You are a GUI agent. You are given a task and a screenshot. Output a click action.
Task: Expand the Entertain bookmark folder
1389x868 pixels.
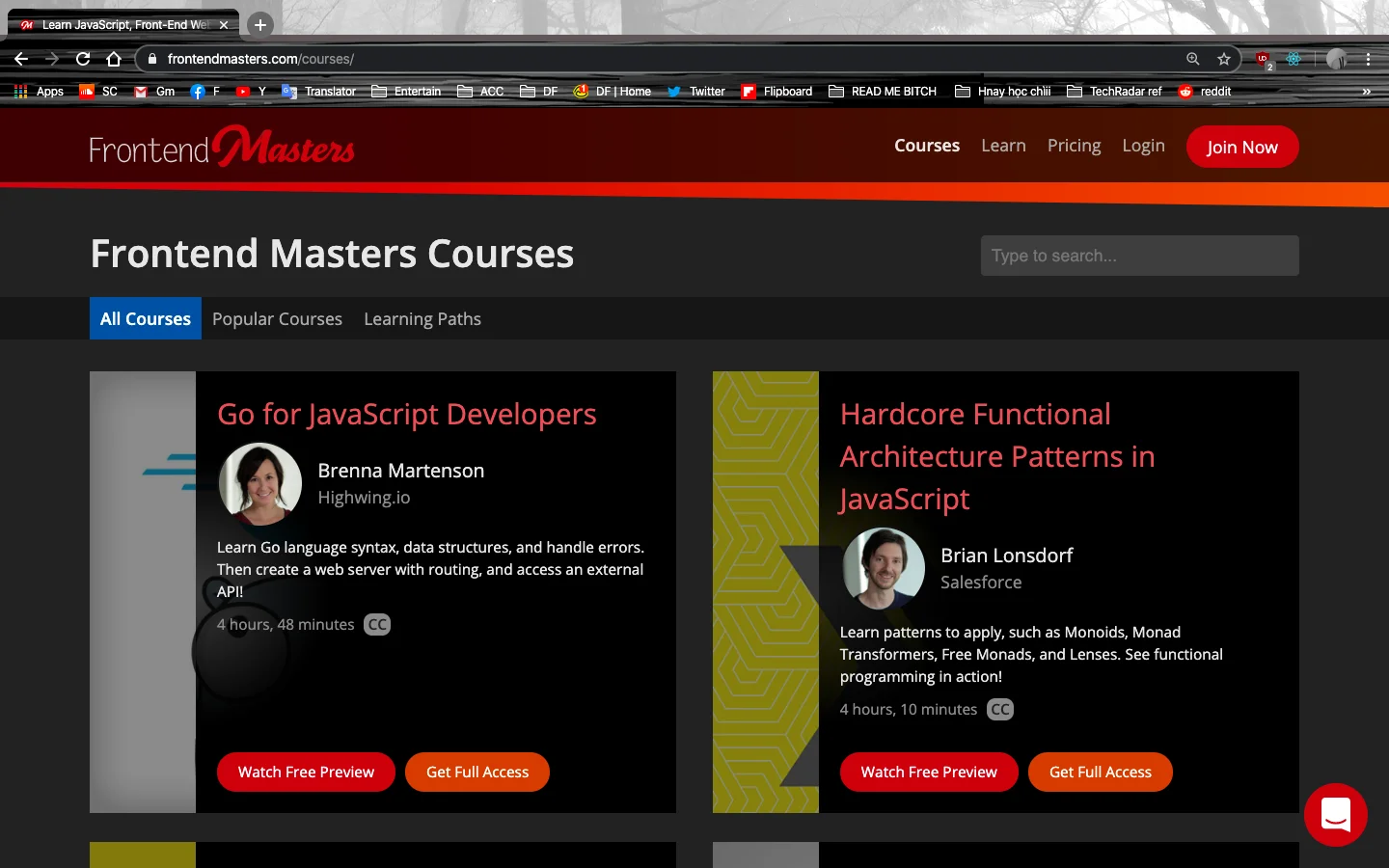[406, 92]
